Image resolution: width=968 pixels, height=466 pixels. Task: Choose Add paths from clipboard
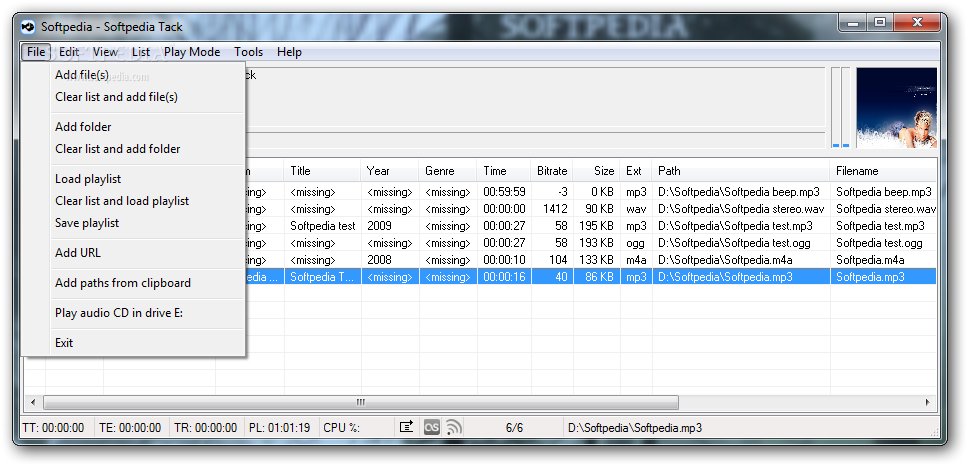134,283
